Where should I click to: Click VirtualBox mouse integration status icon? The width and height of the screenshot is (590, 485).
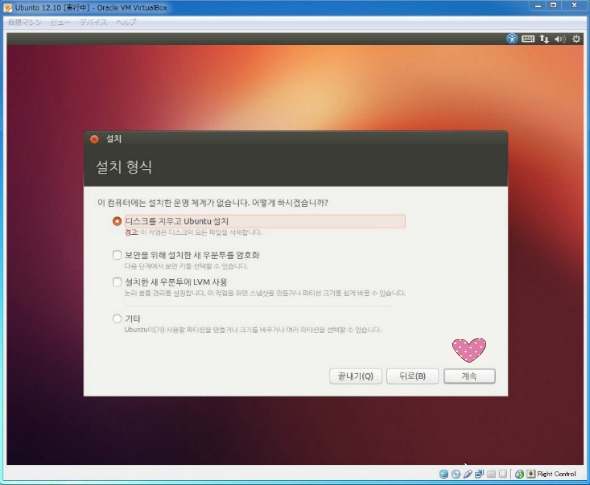pos(520,474)
